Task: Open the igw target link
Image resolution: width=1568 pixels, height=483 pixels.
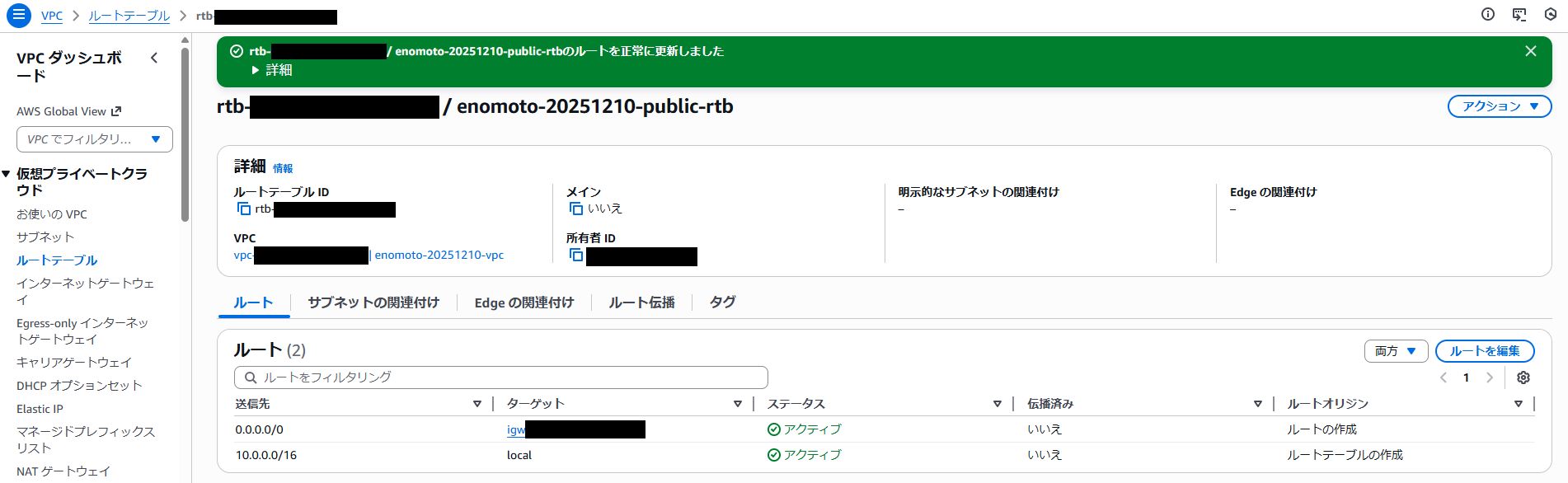Action: point(516,429)
